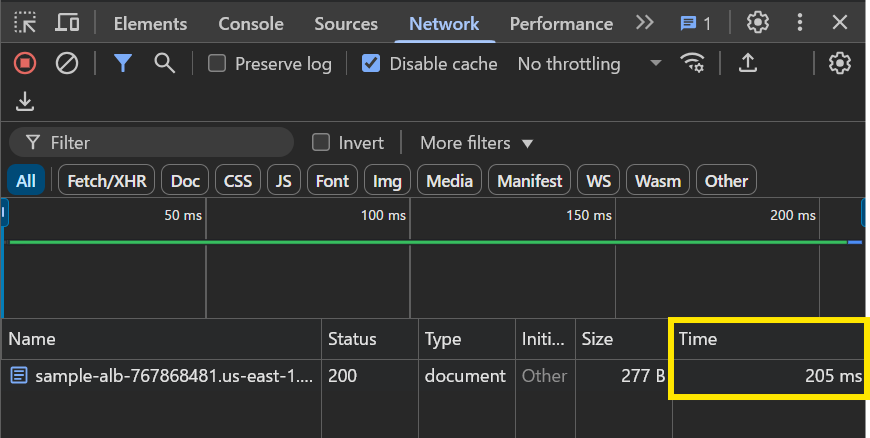Viewport: 870px width, 438px height.
Task: Click the 100 ms overview timeline label
Action: coord(383,215)
